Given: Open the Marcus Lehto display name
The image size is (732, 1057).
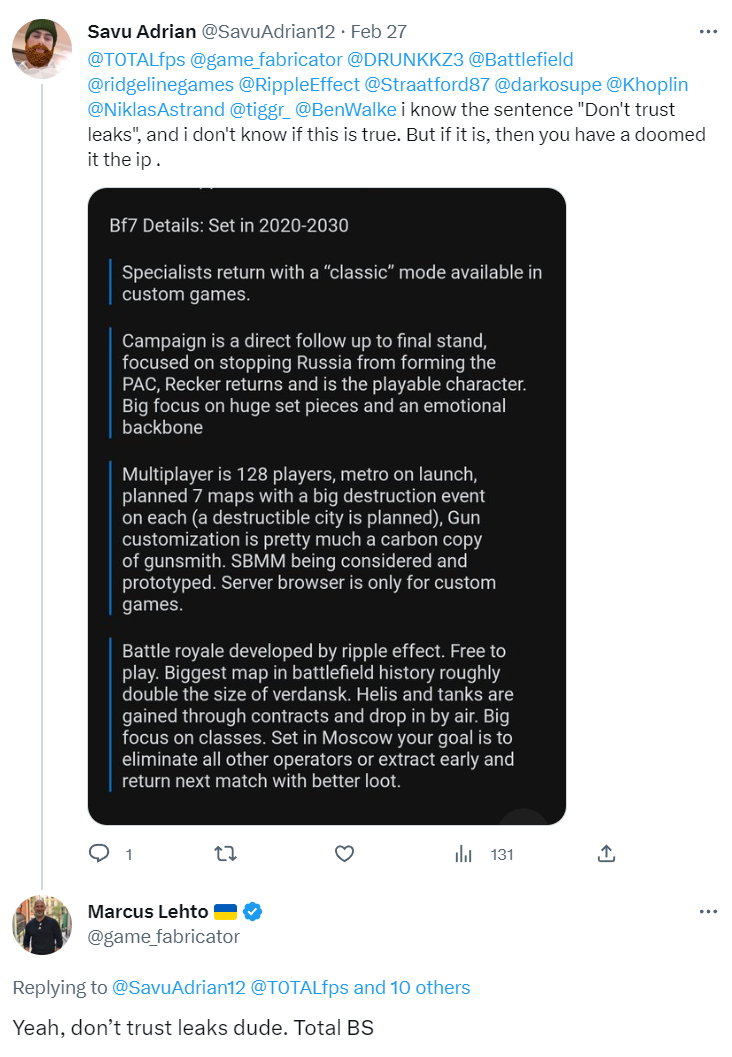Looking at the screenshot, I should pos(148,911).
